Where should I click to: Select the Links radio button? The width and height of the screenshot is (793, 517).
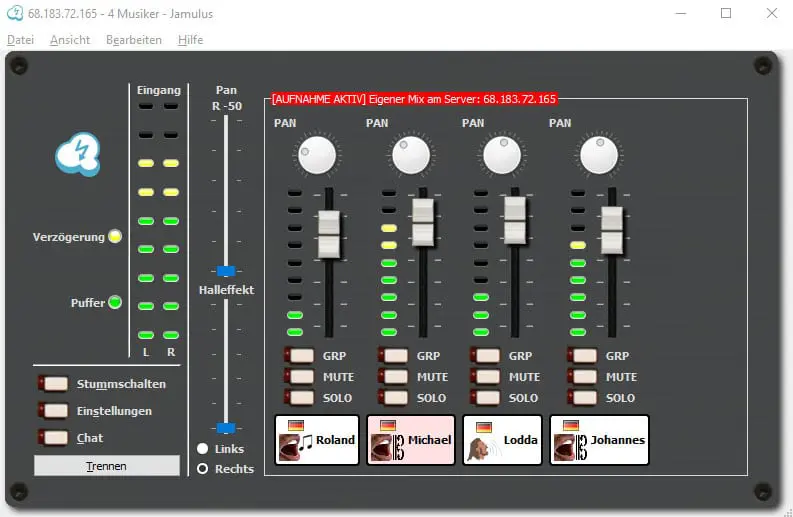[x=203, y=449]
